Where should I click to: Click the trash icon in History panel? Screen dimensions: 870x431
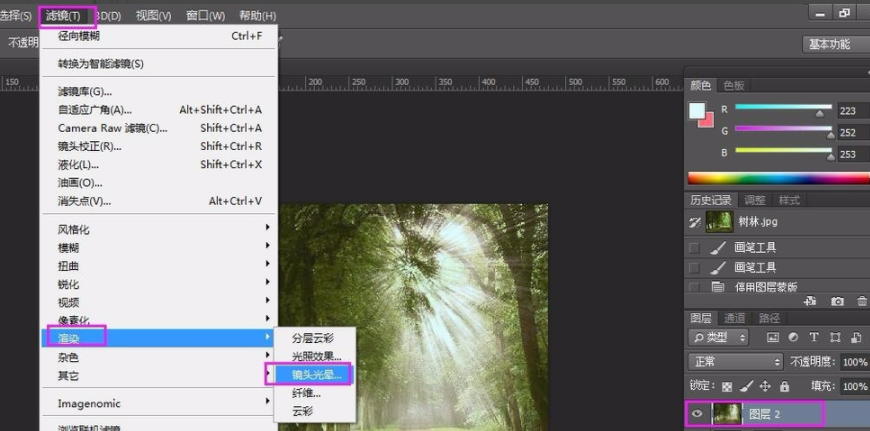[x=861, y=301]
